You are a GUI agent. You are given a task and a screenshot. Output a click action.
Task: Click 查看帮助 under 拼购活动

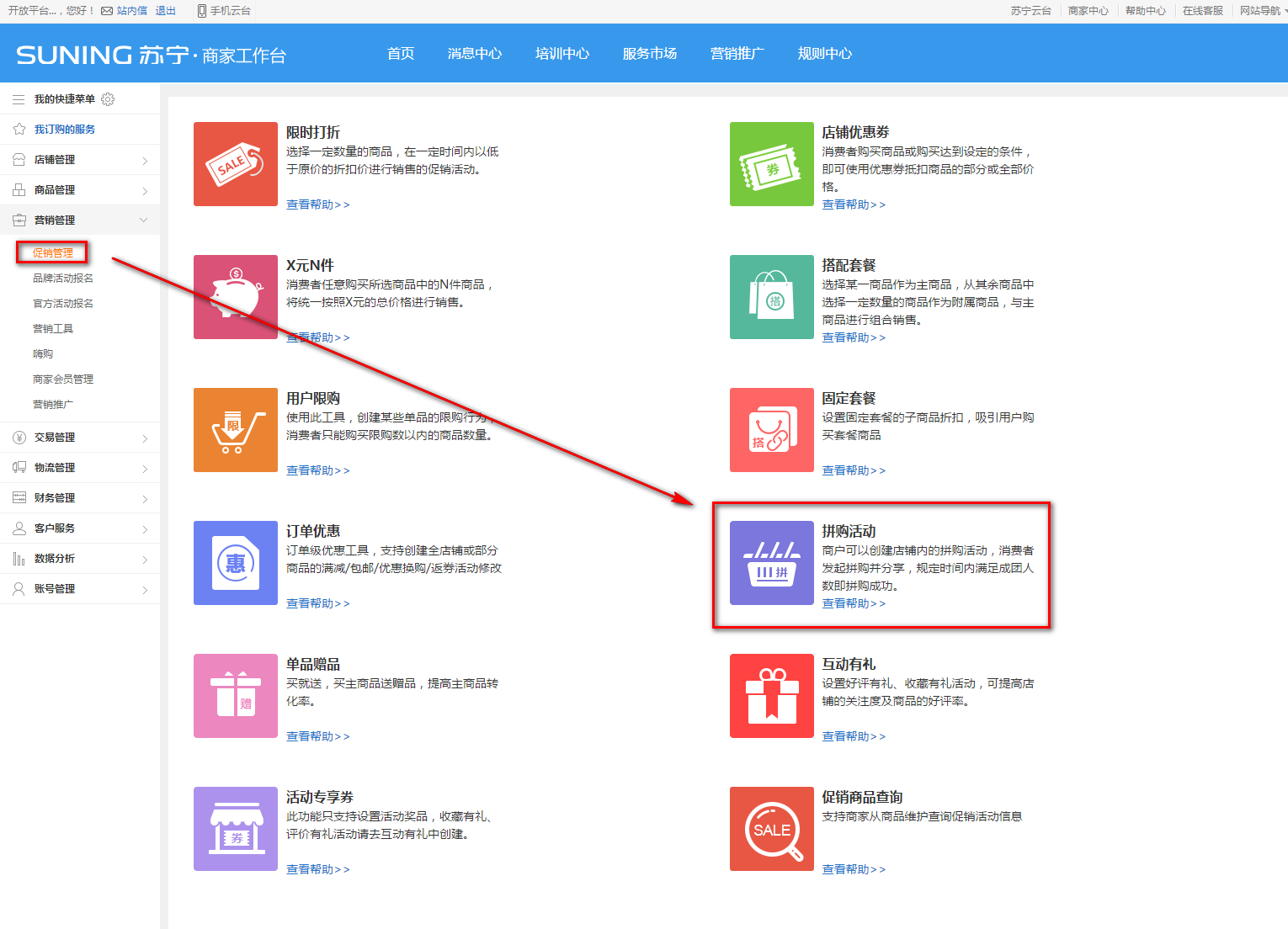point(854,603)
